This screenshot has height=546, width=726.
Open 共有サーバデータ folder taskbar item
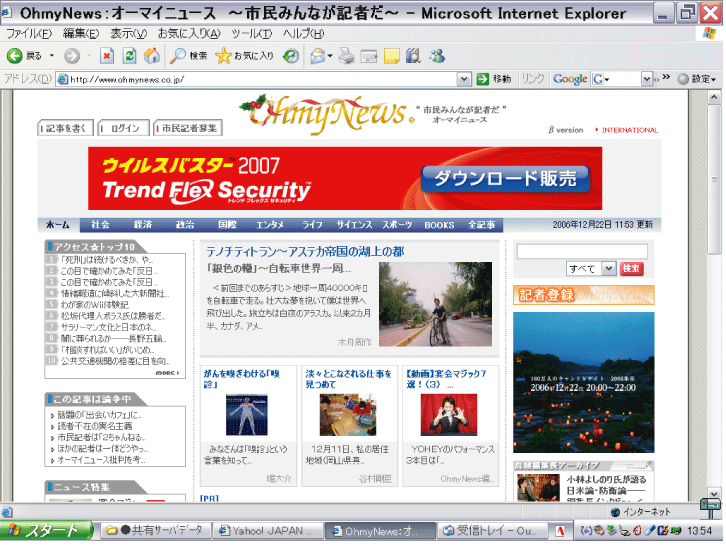pos(156,531)
